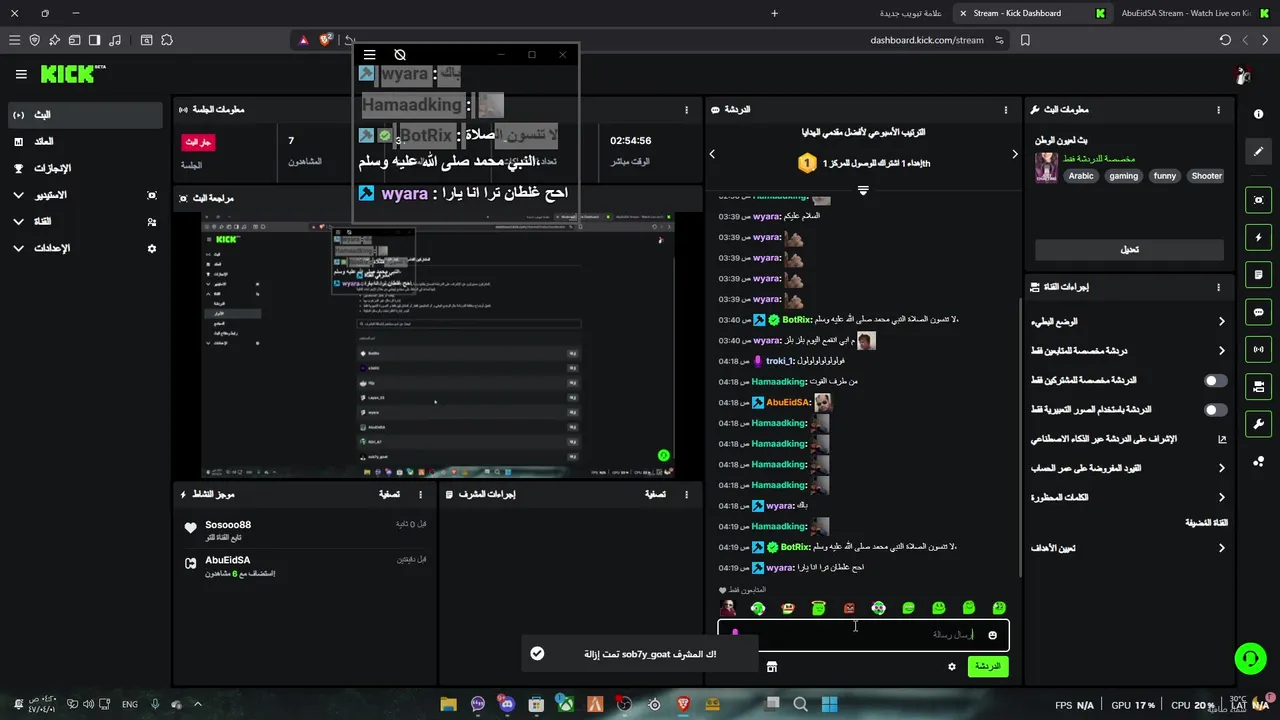Click the browser address bar dashboard.kick.com
The height and width of the screenshot is (720, 1280).
[927, 40]
